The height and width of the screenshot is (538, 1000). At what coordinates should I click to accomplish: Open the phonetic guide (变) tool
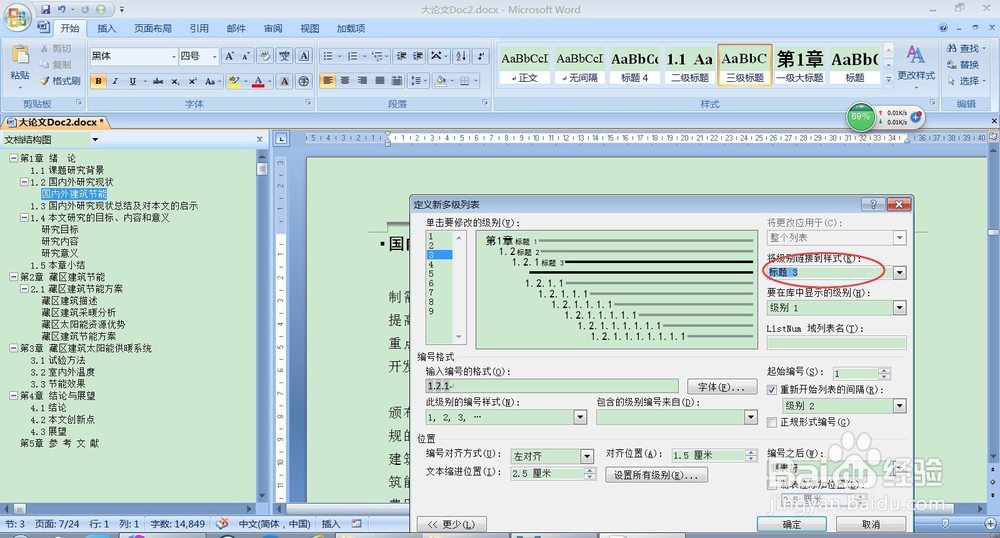[284, 56]
